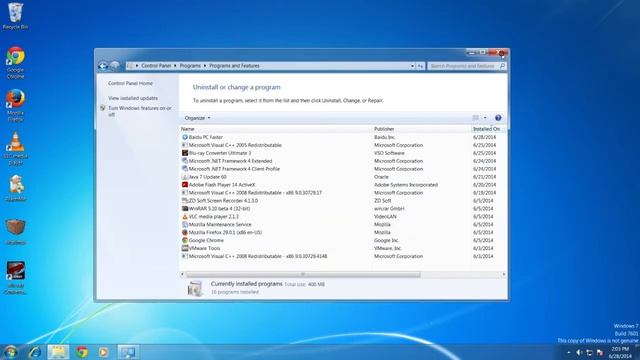
Task: Change view using the views icon
Action: pyautogui.click(x=476, y=118)
